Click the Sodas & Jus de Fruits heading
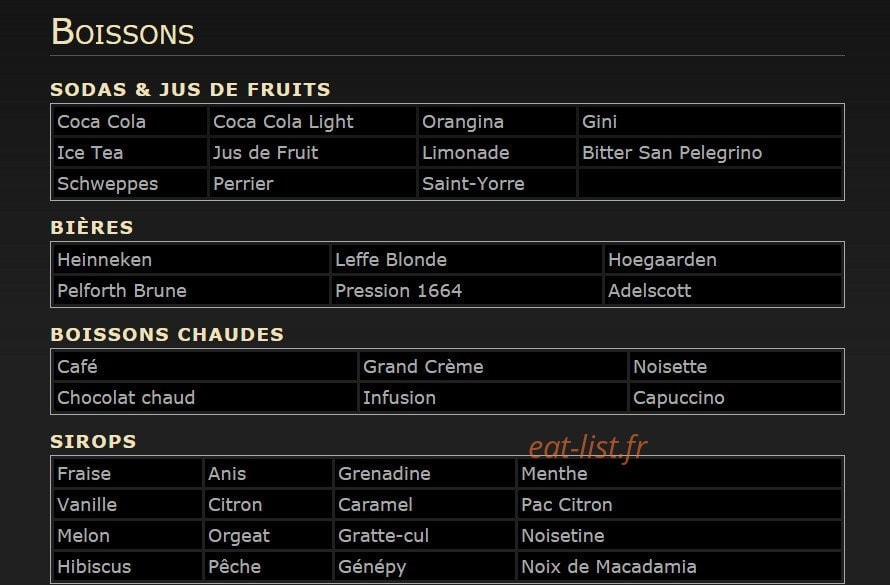The width and height of the screenshot is (890, 585). coord(190,89)
